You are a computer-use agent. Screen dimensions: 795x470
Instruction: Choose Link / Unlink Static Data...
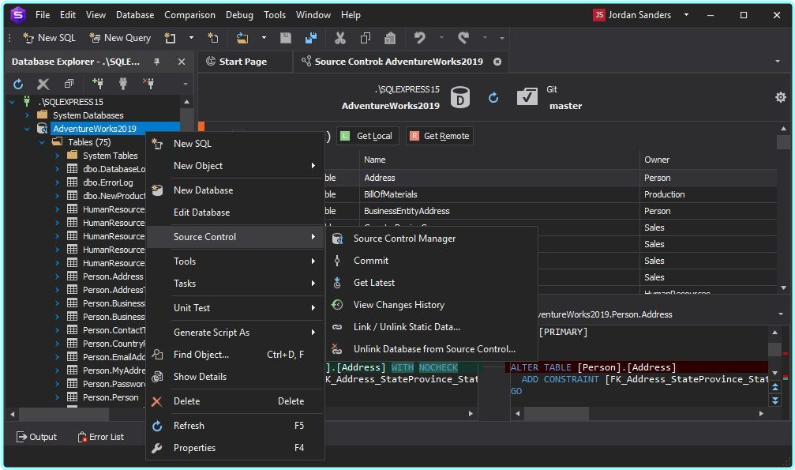click(431, 327)
